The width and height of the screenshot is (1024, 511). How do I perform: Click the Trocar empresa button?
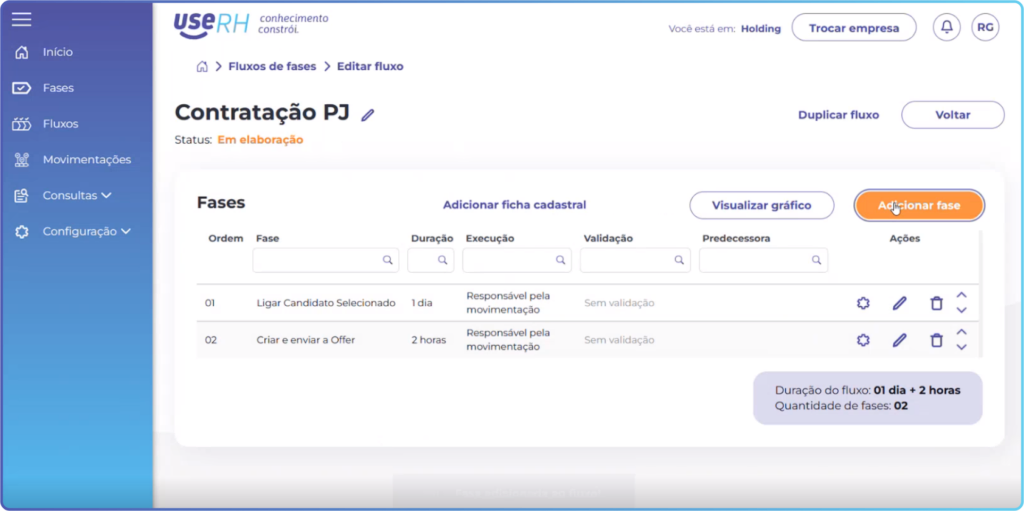(854, 28)
